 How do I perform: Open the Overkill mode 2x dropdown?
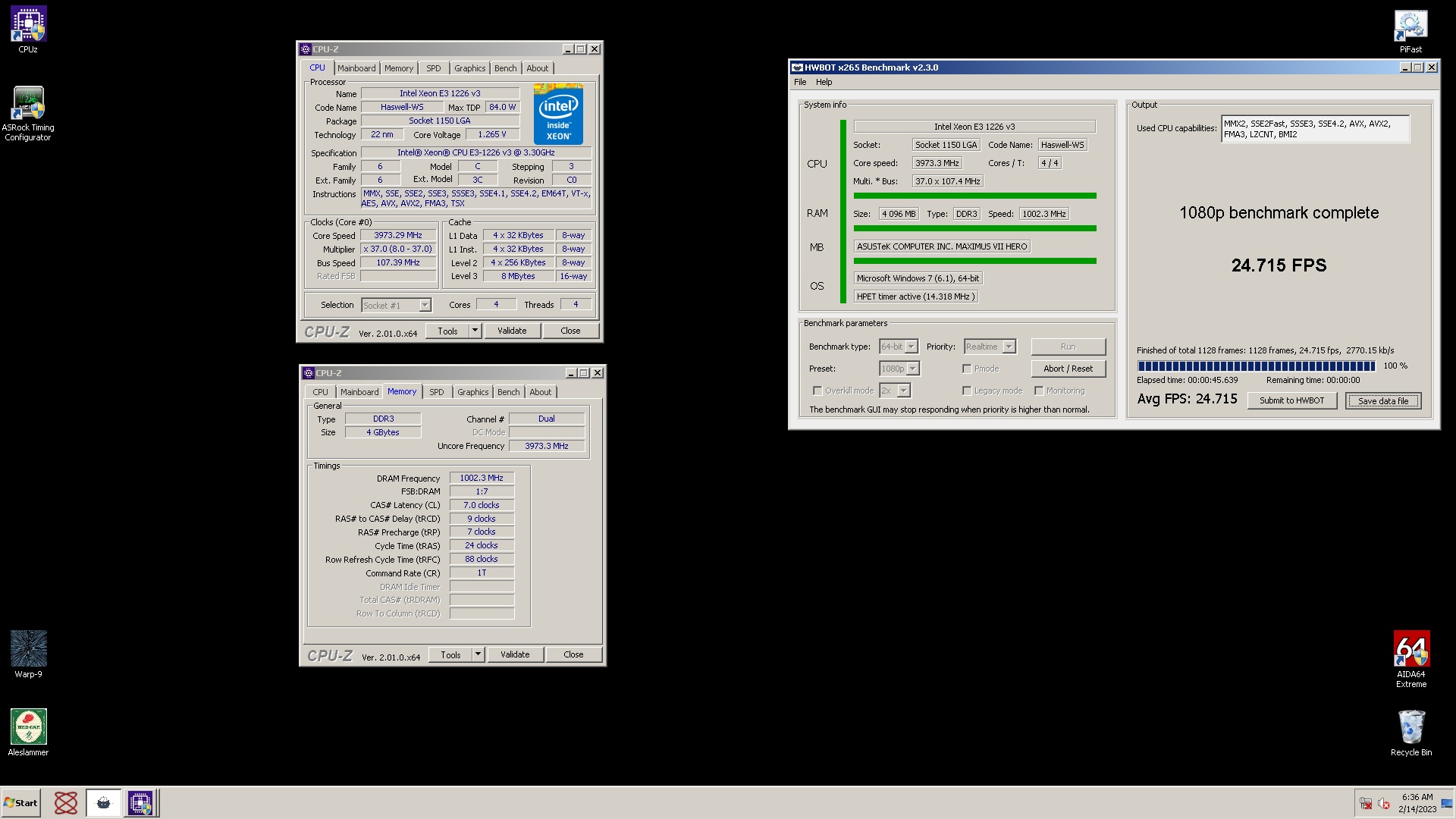tap(895, 391)
